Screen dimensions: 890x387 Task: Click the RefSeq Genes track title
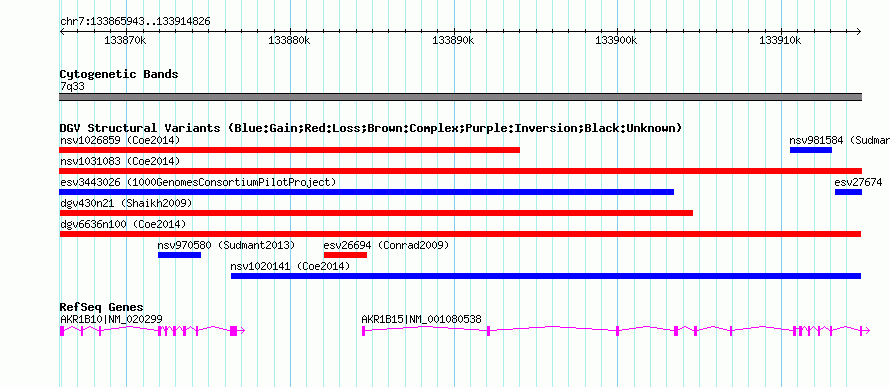(102, 307)
